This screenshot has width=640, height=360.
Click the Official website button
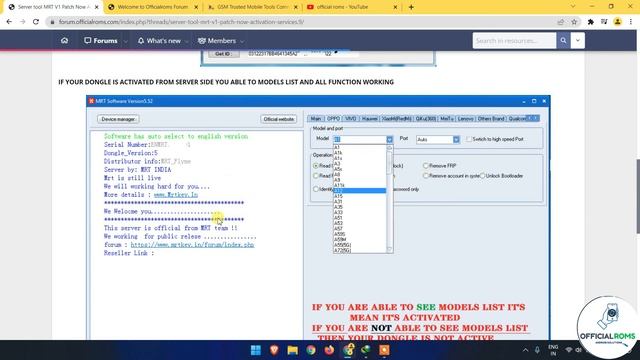(x=279, y=119)
